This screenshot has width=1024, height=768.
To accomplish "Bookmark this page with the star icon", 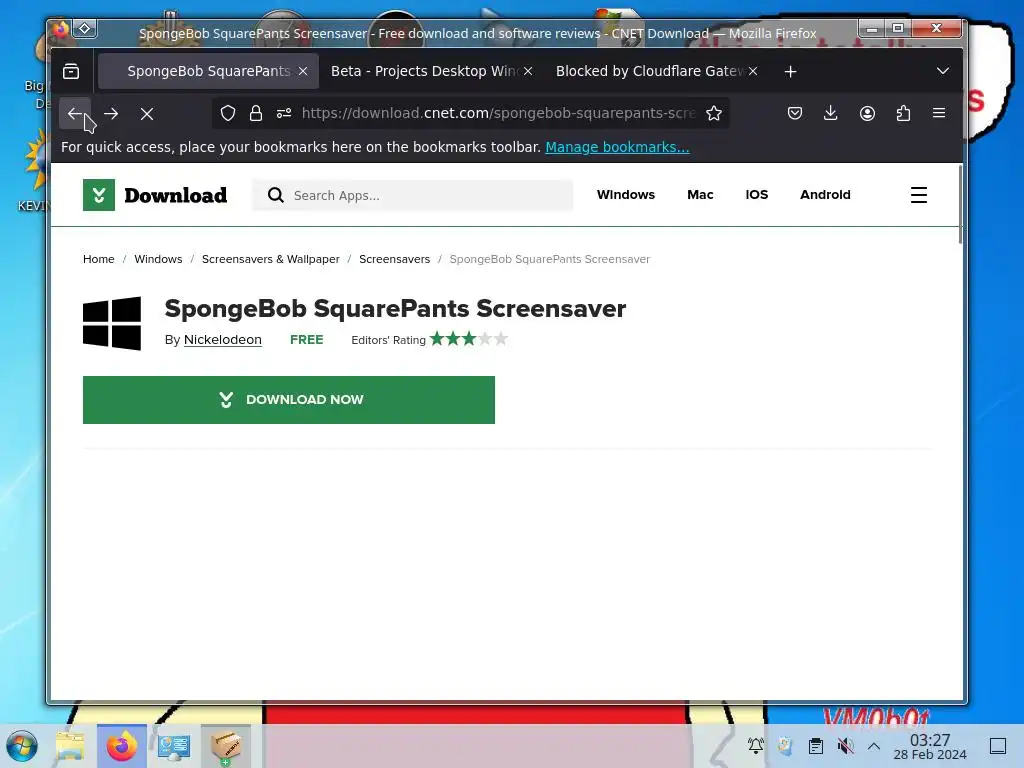I will (714, 114).
